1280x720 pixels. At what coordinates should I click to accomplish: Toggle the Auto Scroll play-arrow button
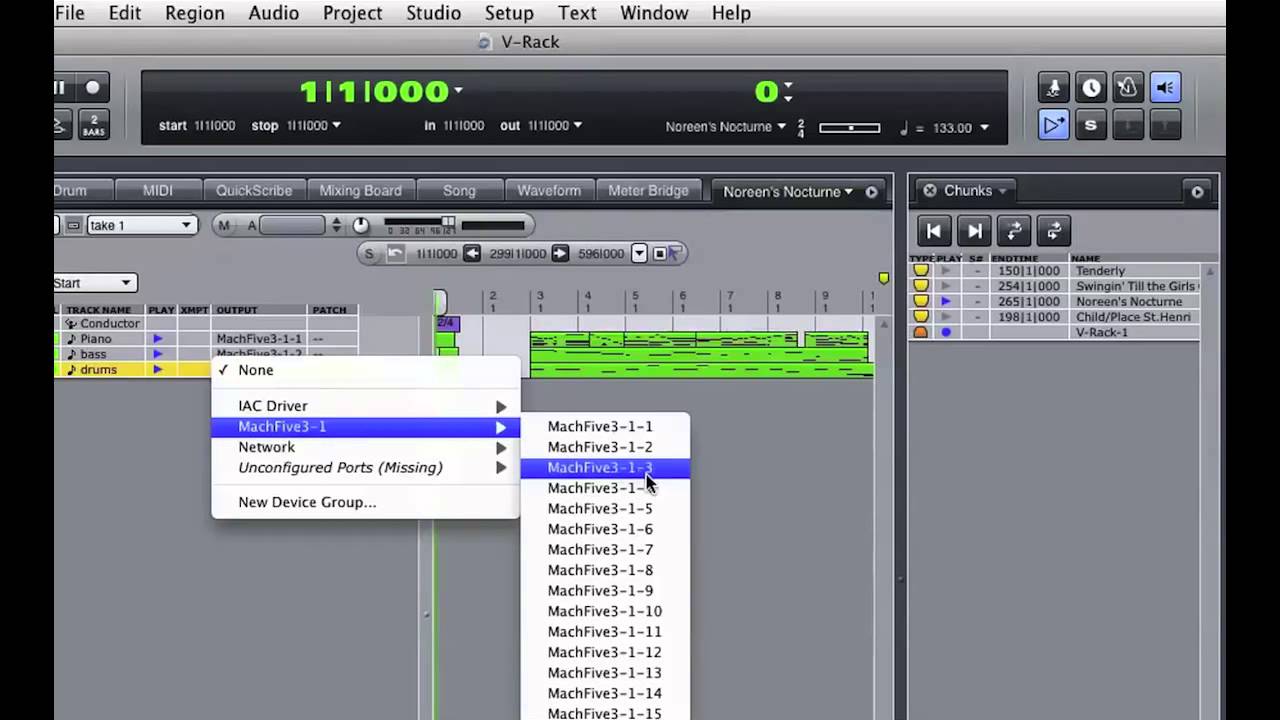pos(1053,125)
